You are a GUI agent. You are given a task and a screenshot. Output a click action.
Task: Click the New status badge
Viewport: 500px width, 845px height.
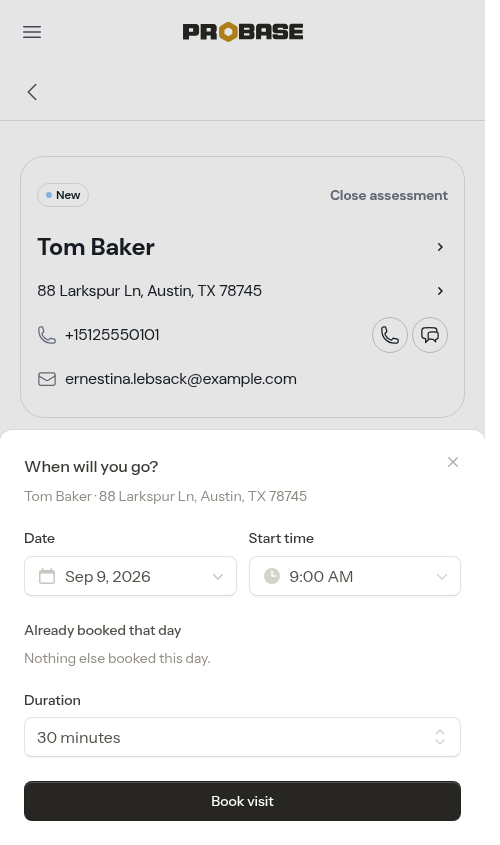63,195
